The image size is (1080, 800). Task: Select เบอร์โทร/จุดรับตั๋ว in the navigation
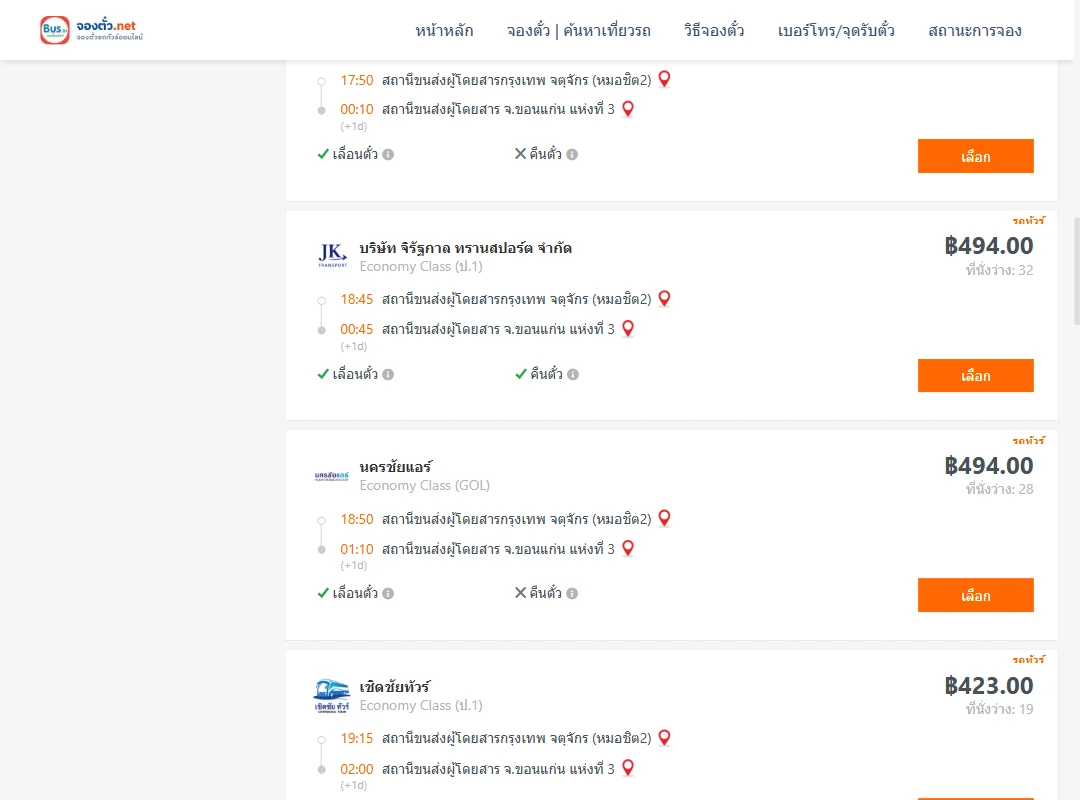(x=836, y=31)
